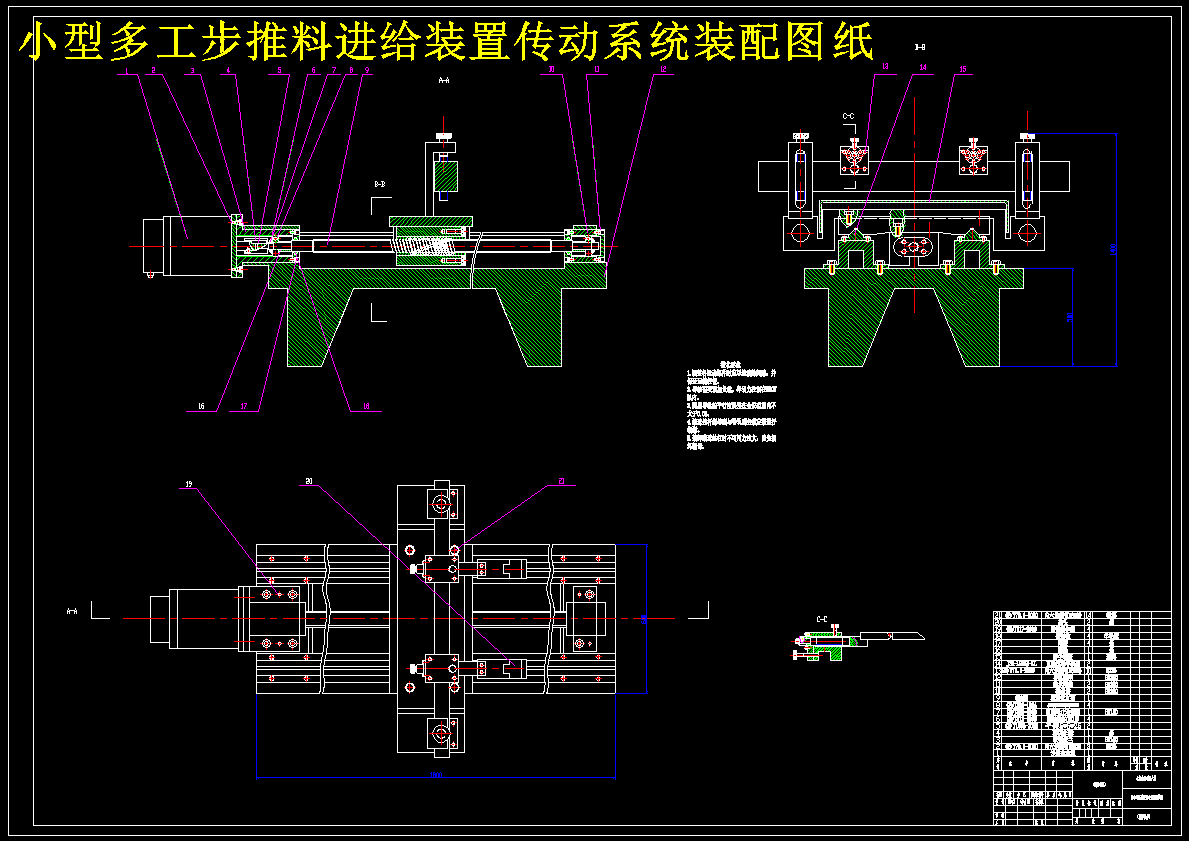1189x841 pixels.
Task: Click the C-C cutting label on side view
Action: [x=849, y=116]
